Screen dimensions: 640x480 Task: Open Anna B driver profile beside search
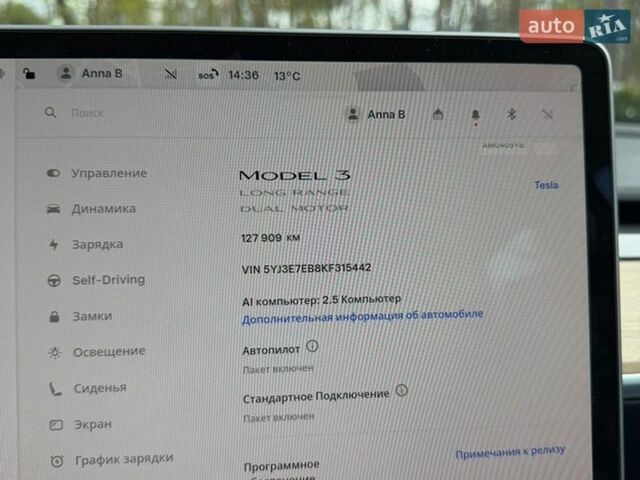tap(376, 115)
